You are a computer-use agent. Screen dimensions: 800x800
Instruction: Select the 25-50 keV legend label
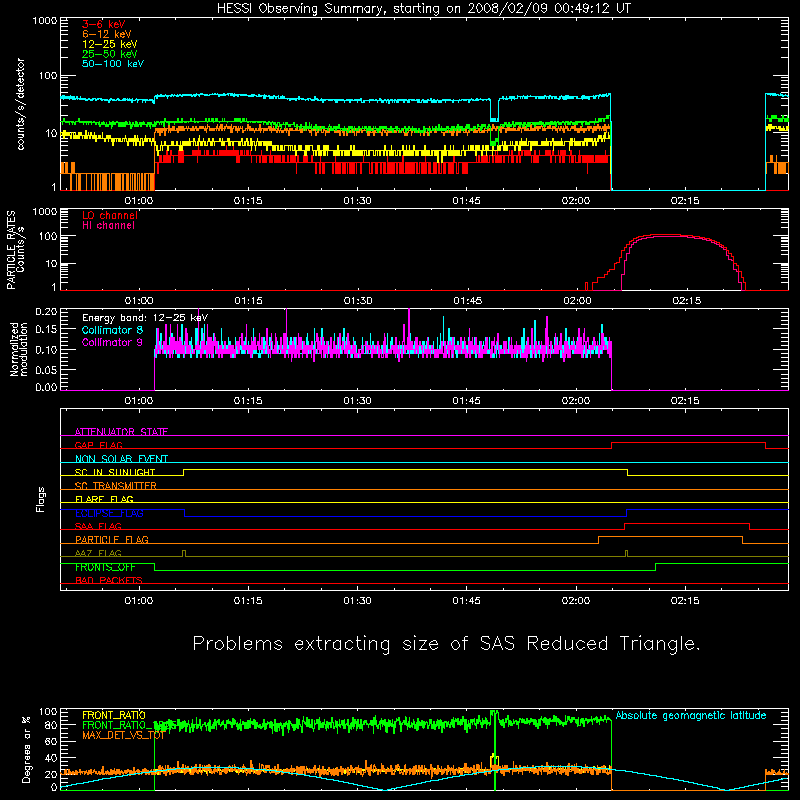click(110, 54)
